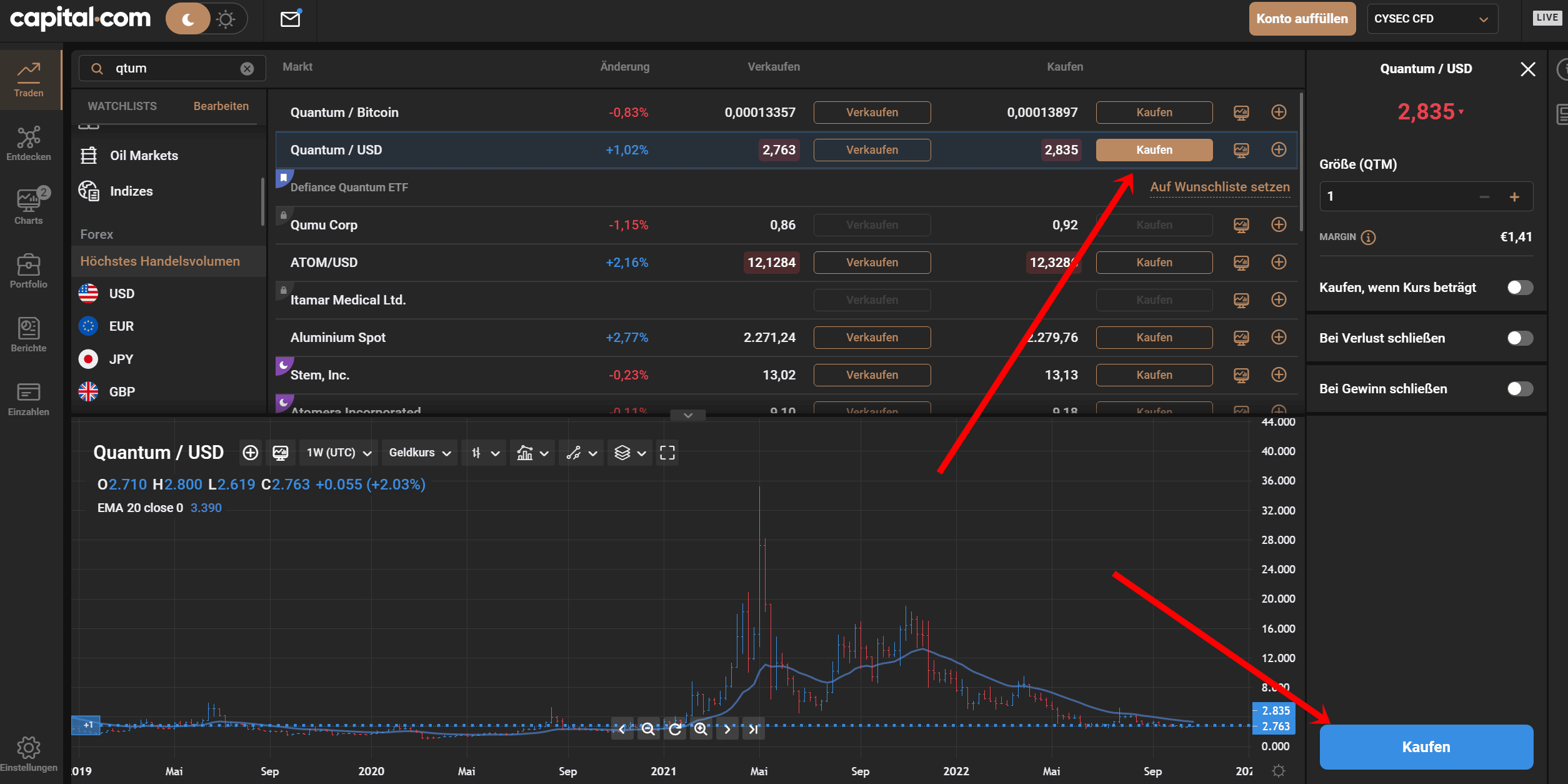The image size is (1568, 784).
Task: Add Quantum / Bitcoin to watchlist plus icon
Action: tap(1279, 112)
